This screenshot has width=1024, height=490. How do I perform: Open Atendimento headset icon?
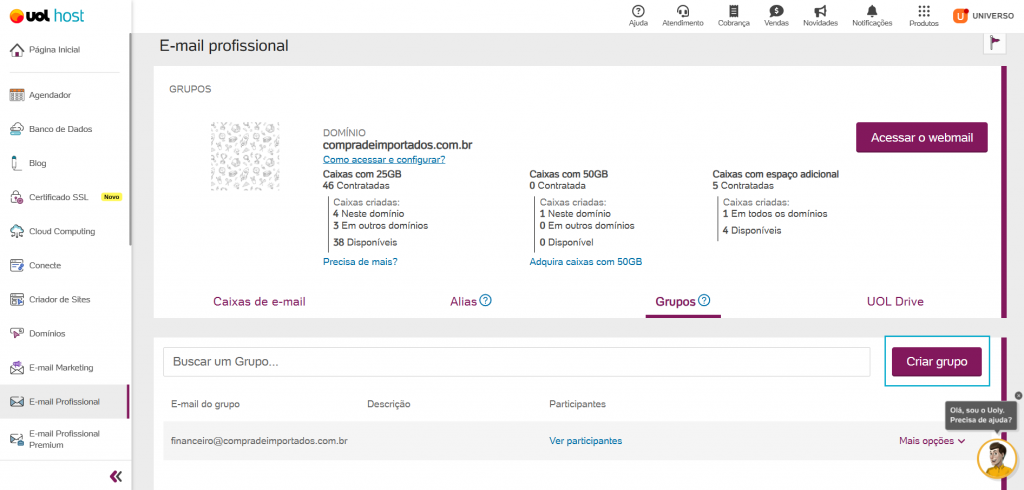pos(682,11)
